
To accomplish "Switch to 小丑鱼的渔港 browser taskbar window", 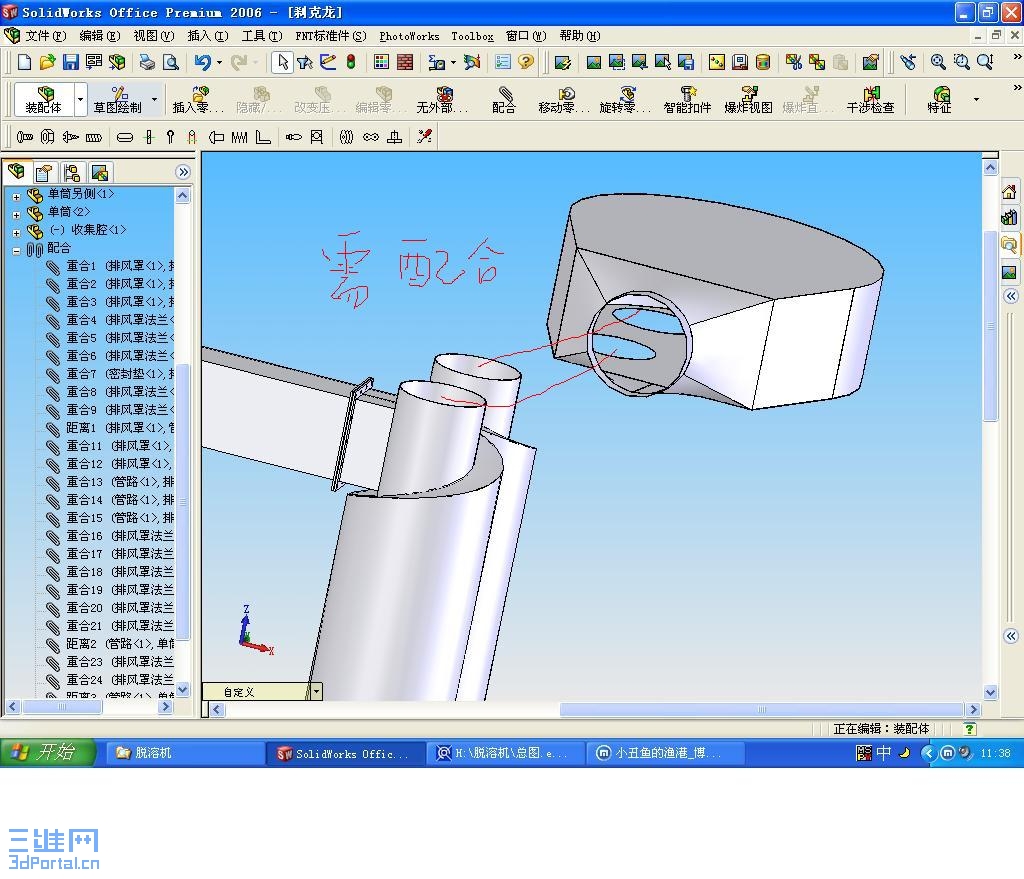I will (x=665, y=753).
